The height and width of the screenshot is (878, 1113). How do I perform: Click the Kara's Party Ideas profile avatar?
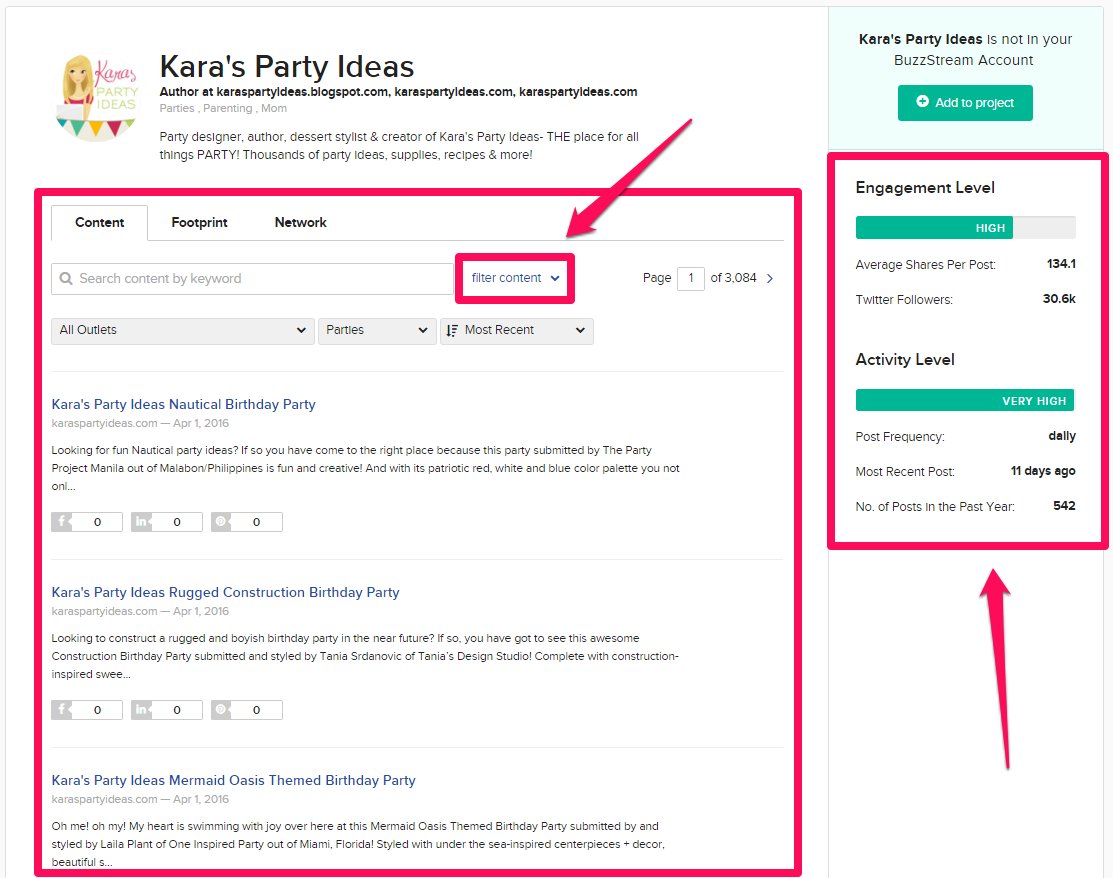[95, 95]
